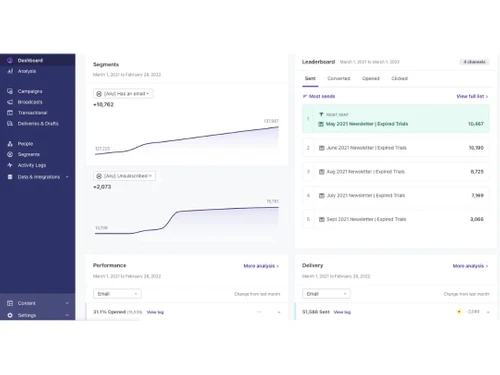Open the Has an email segment dropdown
The image size is (500, 375).
(x=123, y=94)
